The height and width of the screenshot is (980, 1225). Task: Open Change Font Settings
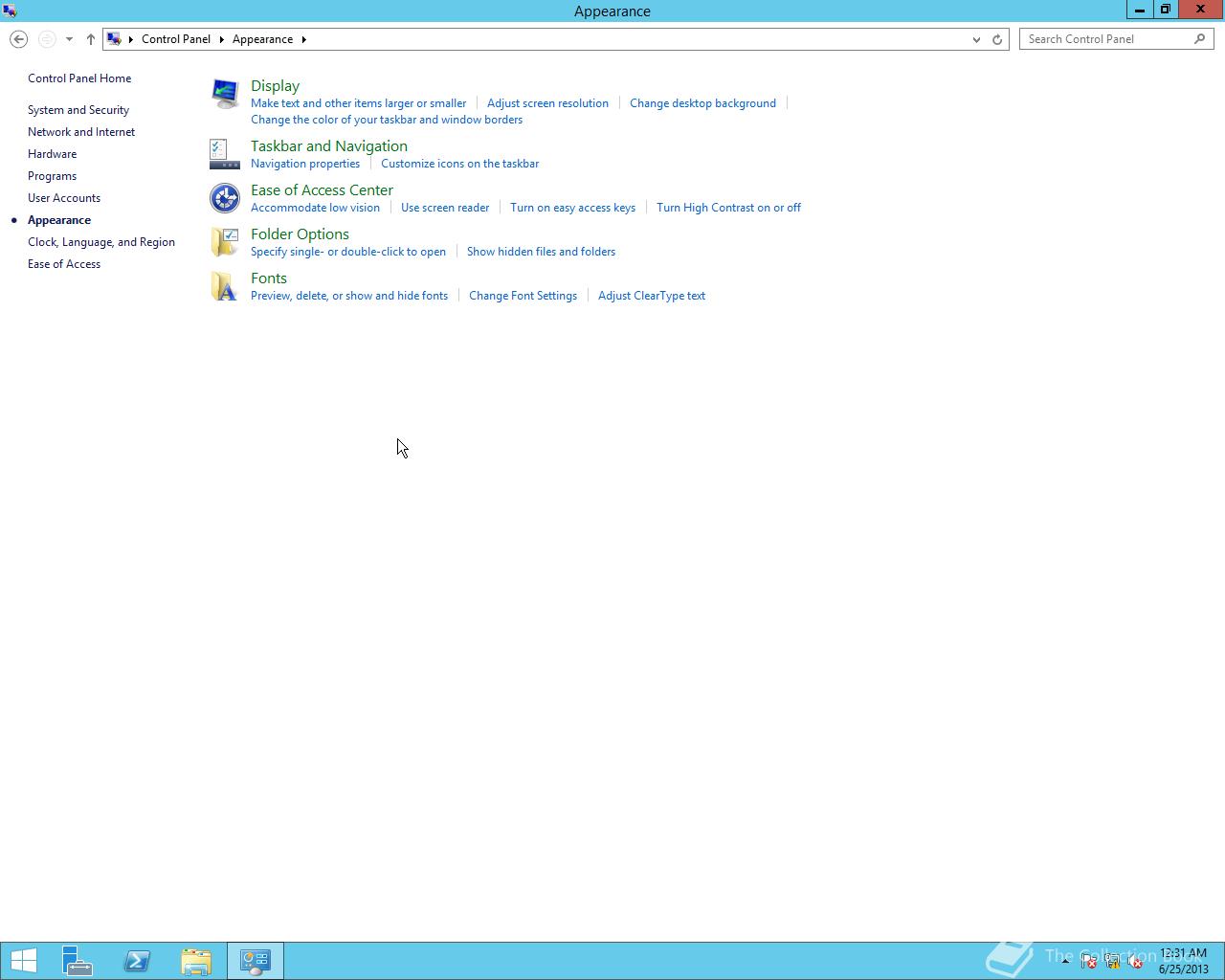(x=523, y=296)
